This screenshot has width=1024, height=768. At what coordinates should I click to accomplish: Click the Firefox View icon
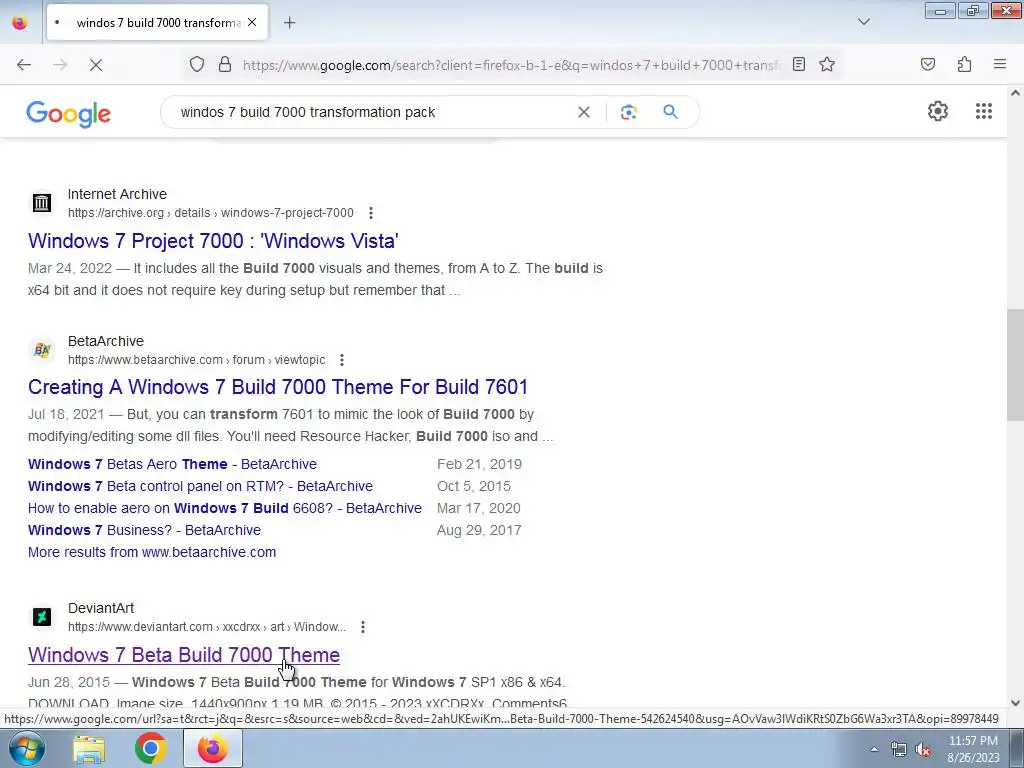(20, 22)
